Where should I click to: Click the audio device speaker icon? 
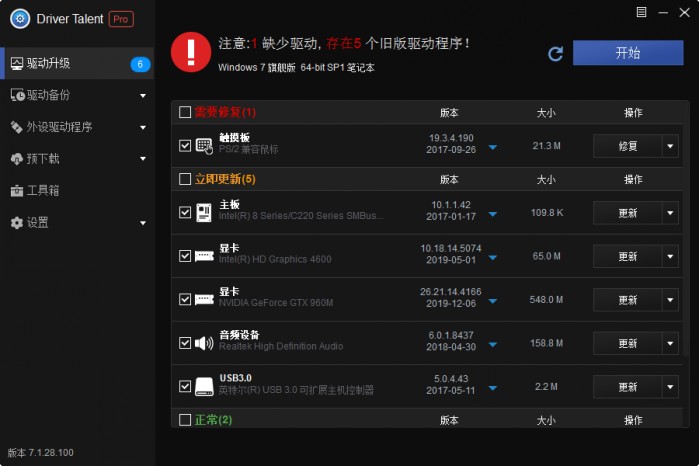(x=204, y=343)
